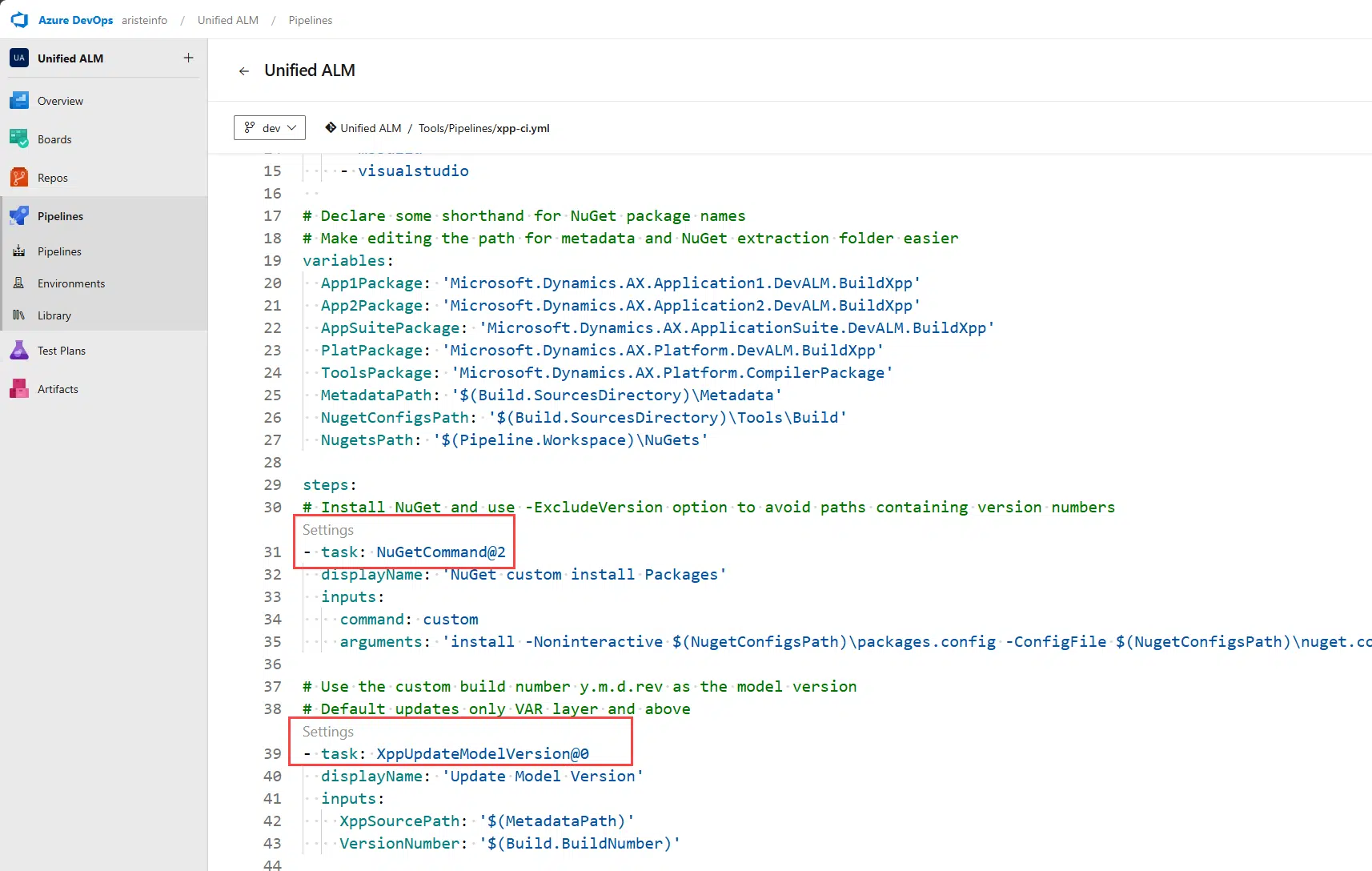Select Pipelines sub-item in sidebar
The height and width of the screenshot is (871, 1372).
(x=59, y=251)
